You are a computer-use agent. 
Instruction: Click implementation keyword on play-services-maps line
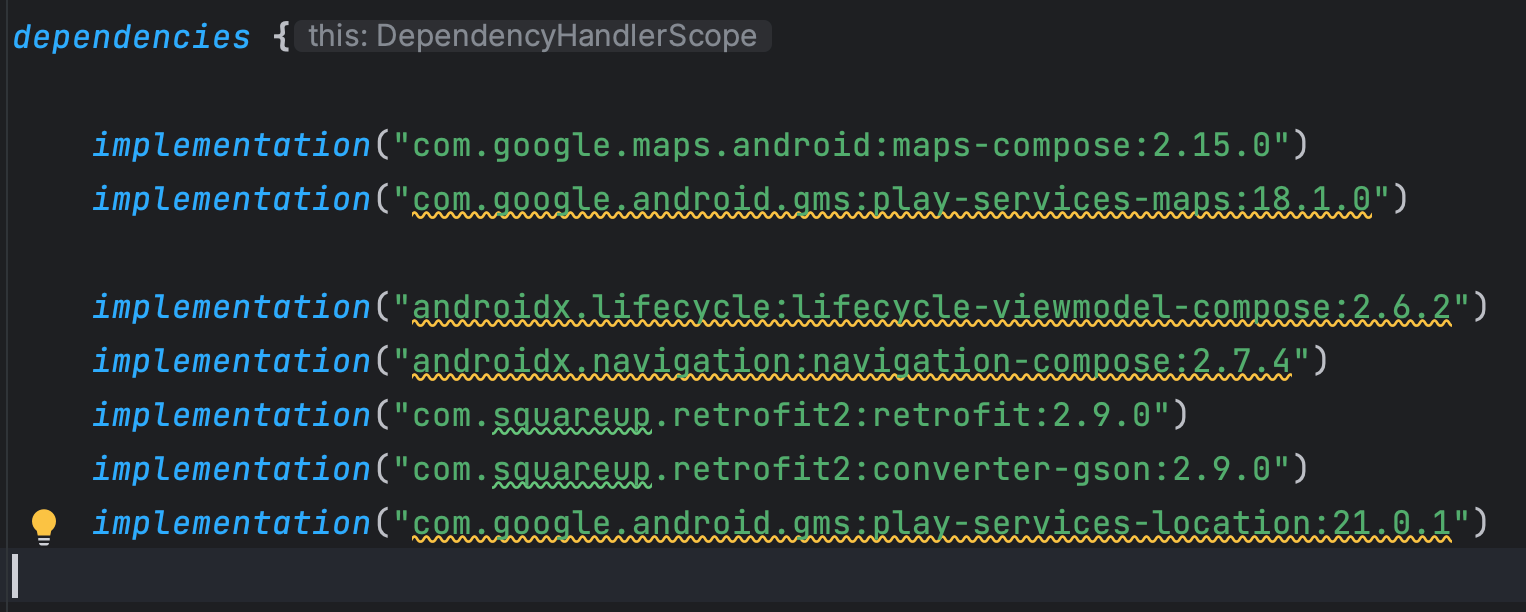point(232,199)
